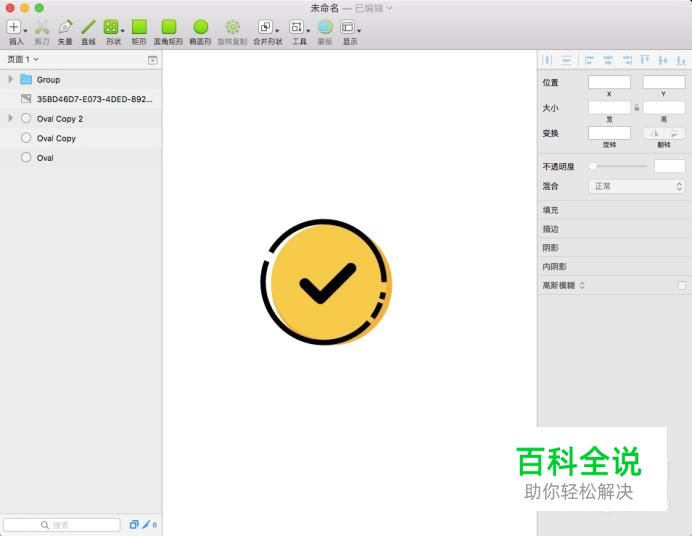This screenshot has width=692, height=536.
Task: Click the checkmark artwork on the canvas
Action: point(327,283)
